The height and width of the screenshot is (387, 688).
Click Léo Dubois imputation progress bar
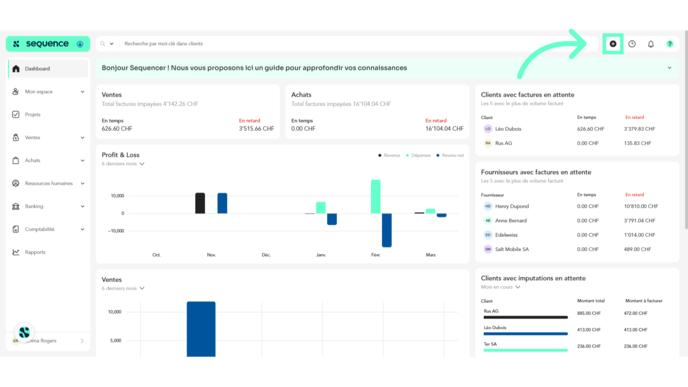pos(526,334)
